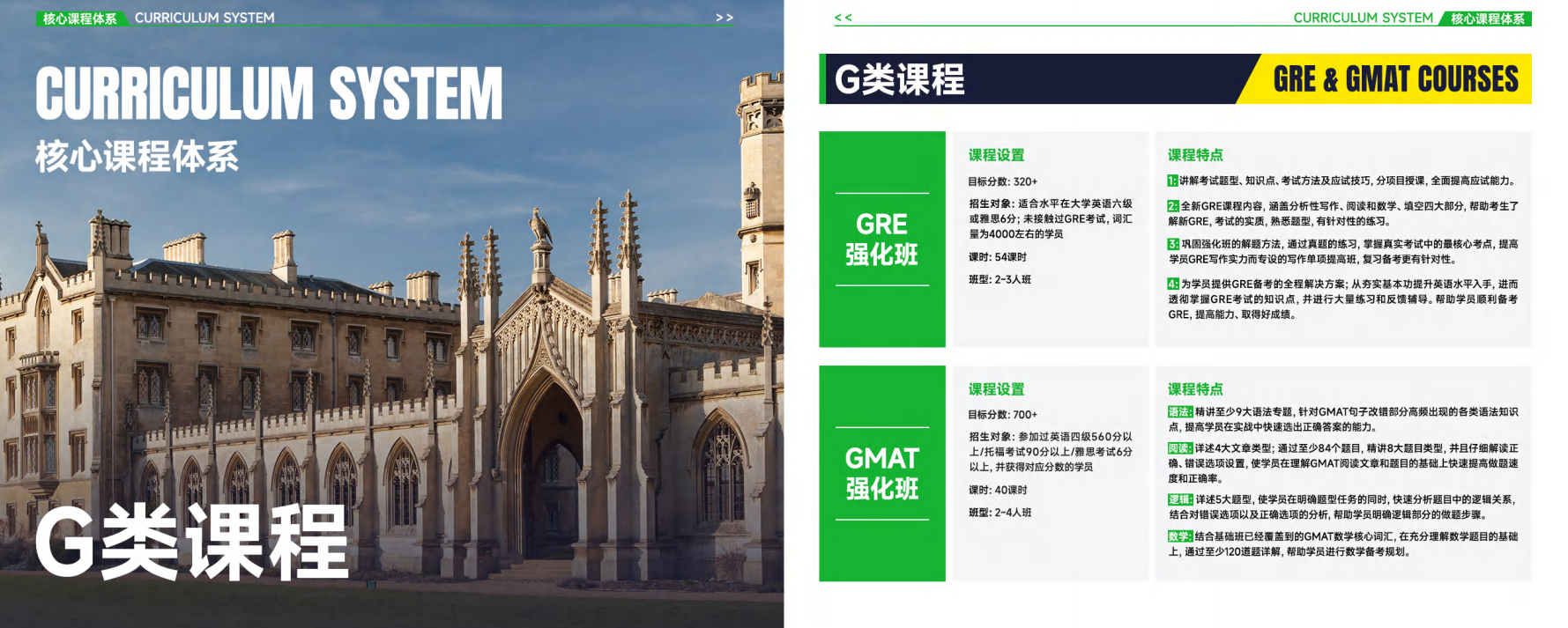Open the green GMAT 强化班 card
Screen dimensions: 1568x628
coord(882,474)
